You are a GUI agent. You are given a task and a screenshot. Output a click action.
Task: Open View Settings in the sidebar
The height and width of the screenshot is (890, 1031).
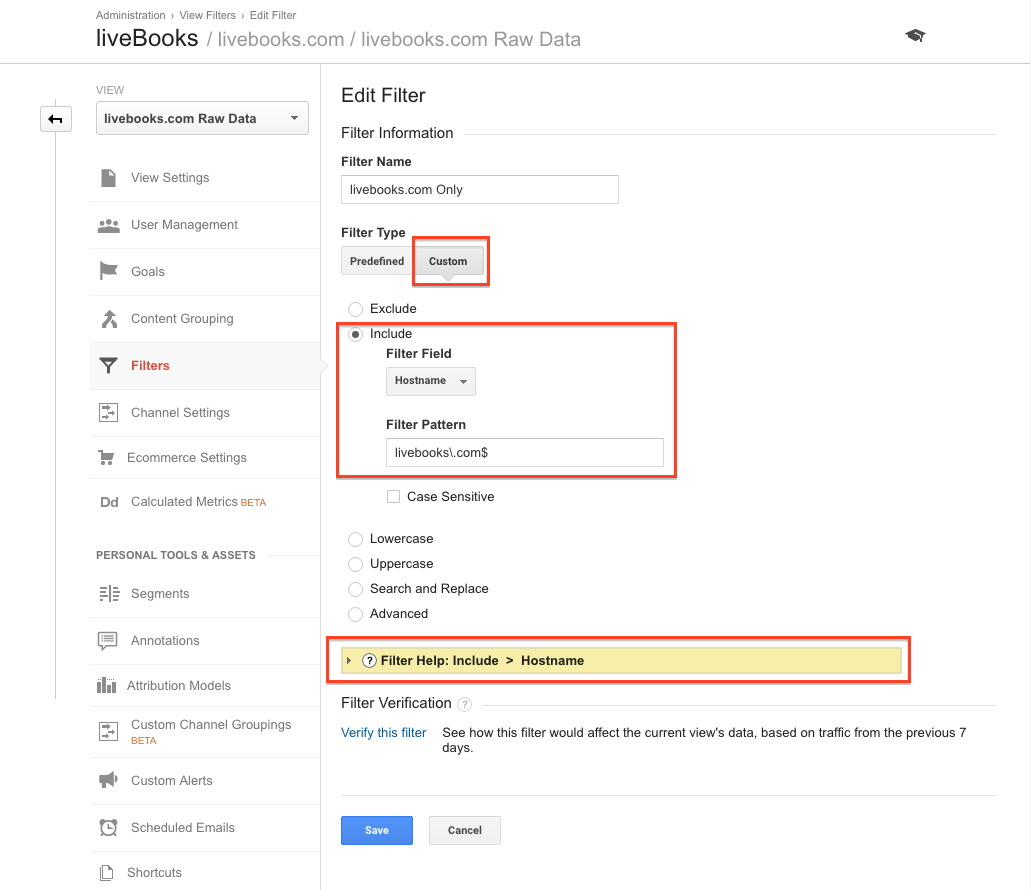click(x=170, y=178)
